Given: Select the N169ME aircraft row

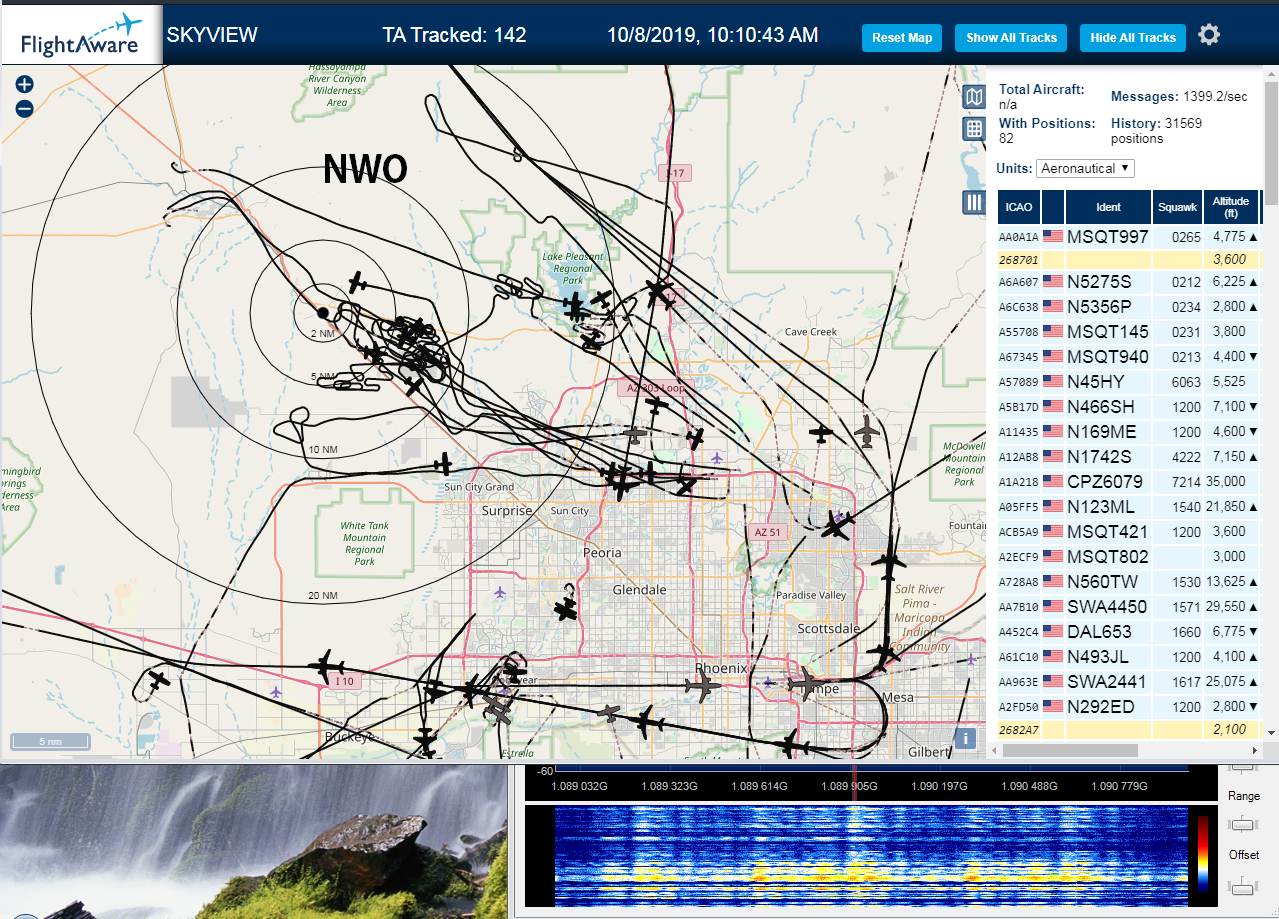Looking at the screenshot, I should point(1130,432).
